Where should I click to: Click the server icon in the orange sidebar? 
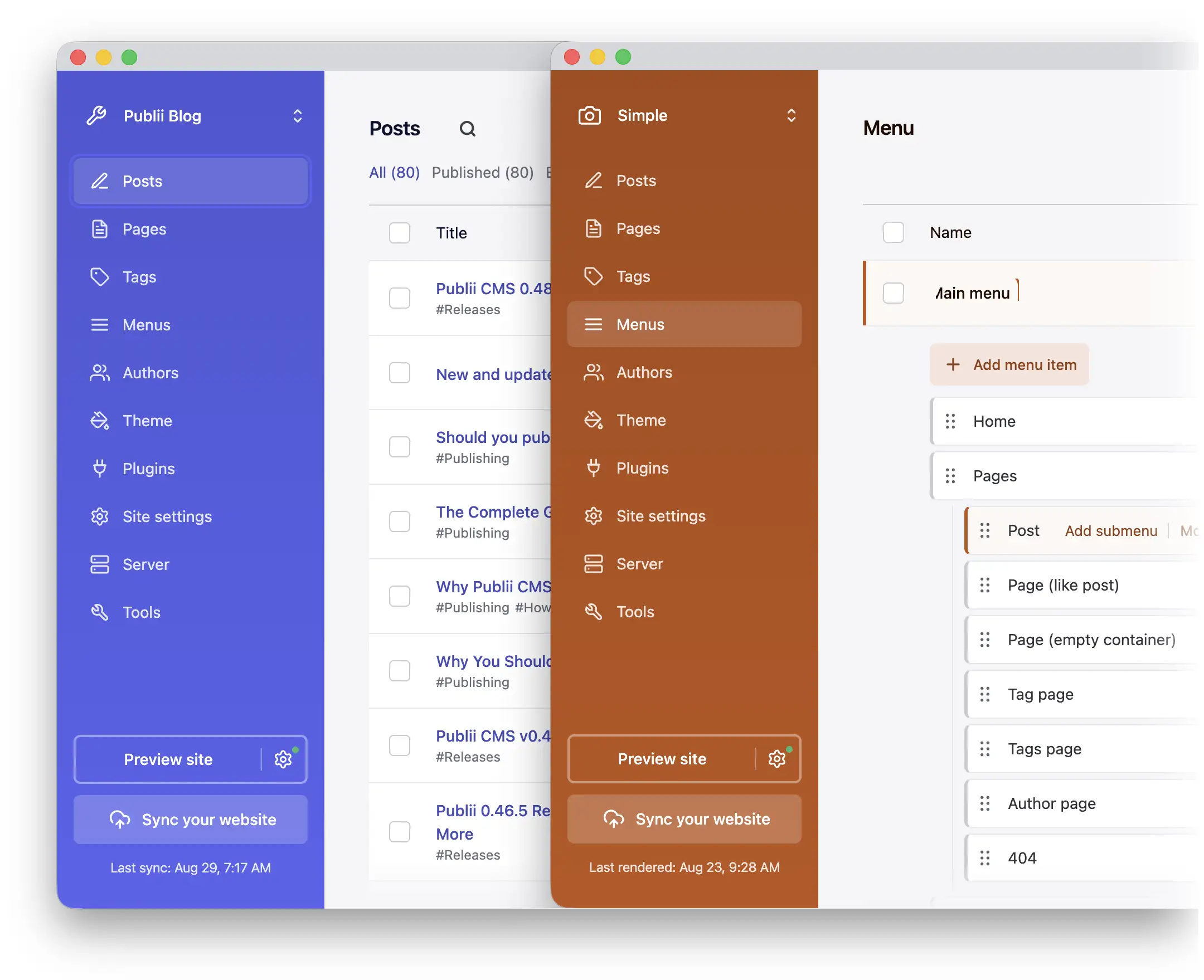593,564
